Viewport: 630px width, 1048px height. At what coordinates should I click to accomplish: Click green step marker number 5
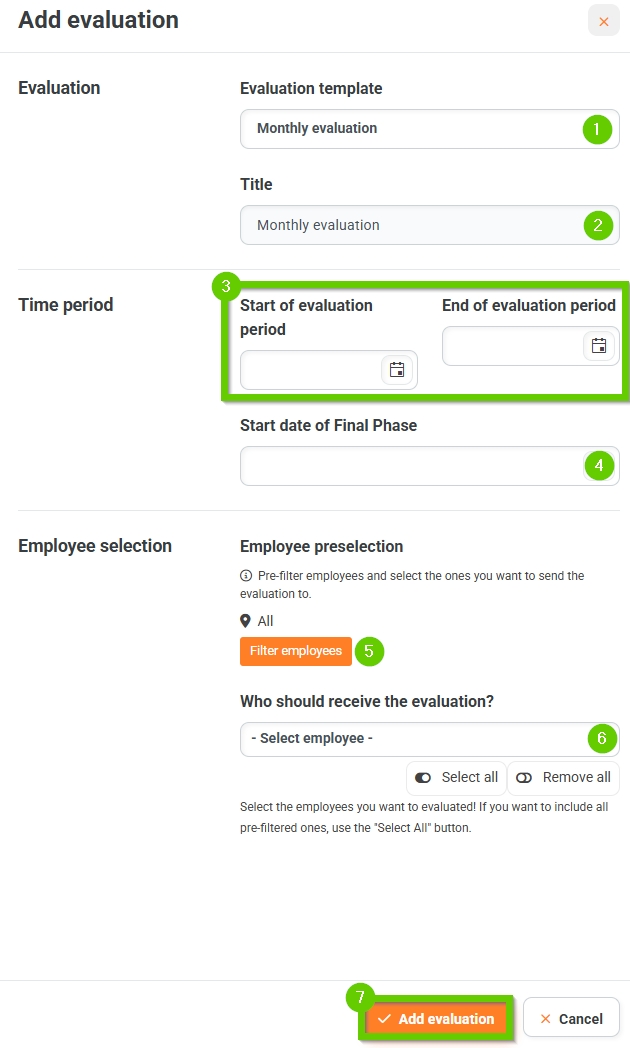tap(369, 651)
